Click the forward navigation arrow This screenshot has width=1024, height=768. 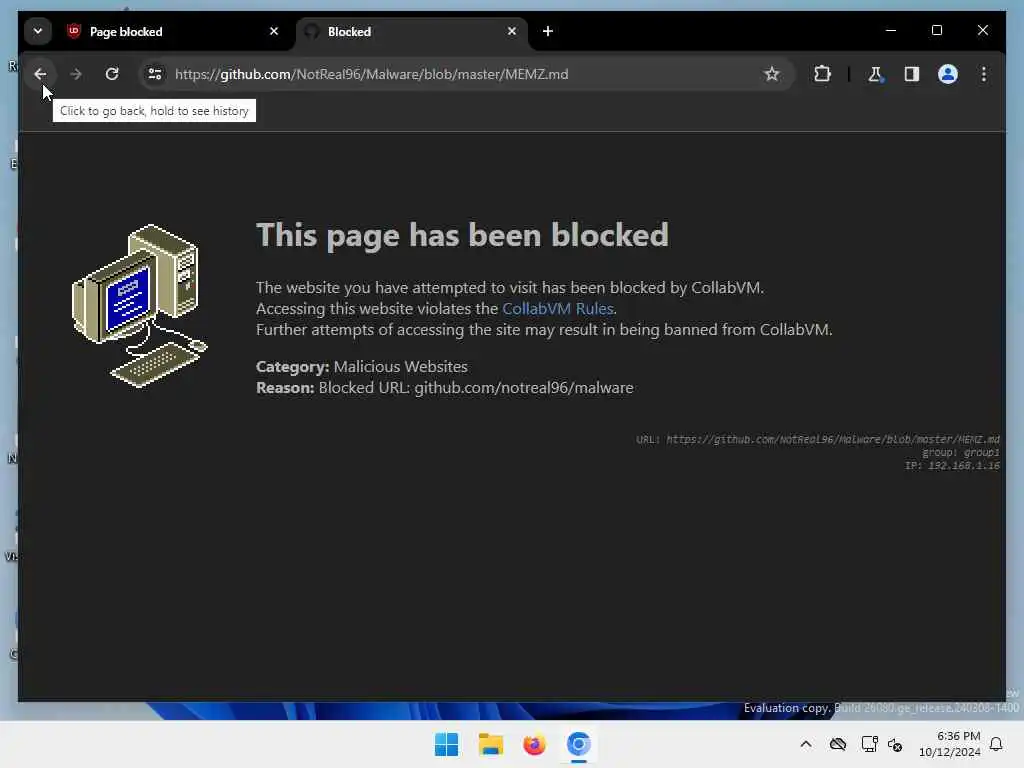(x=76, y=74)
